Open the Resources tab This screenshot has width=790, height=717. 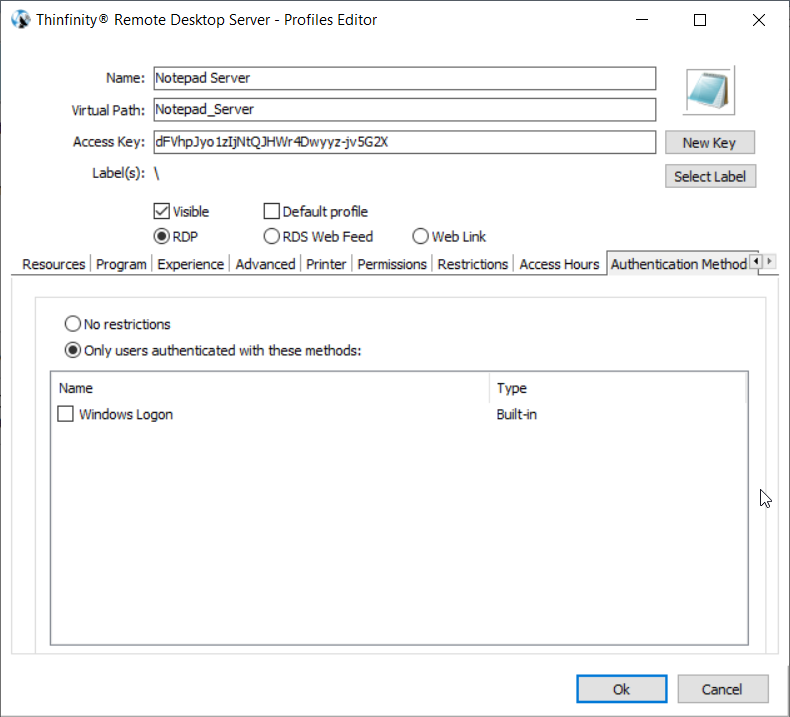tap(53, 264)
